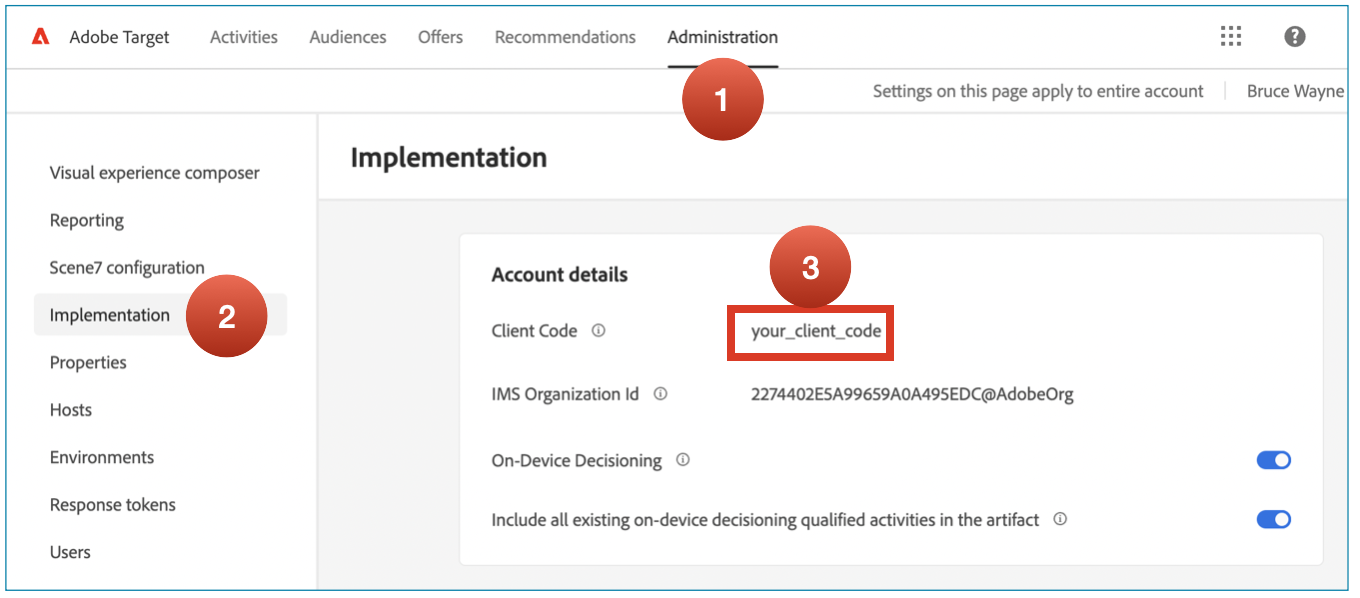The width and height of the screenshot is (1360, 598).
Task: Disable the On-Device Decisioning toggle
Action: 1274,460
